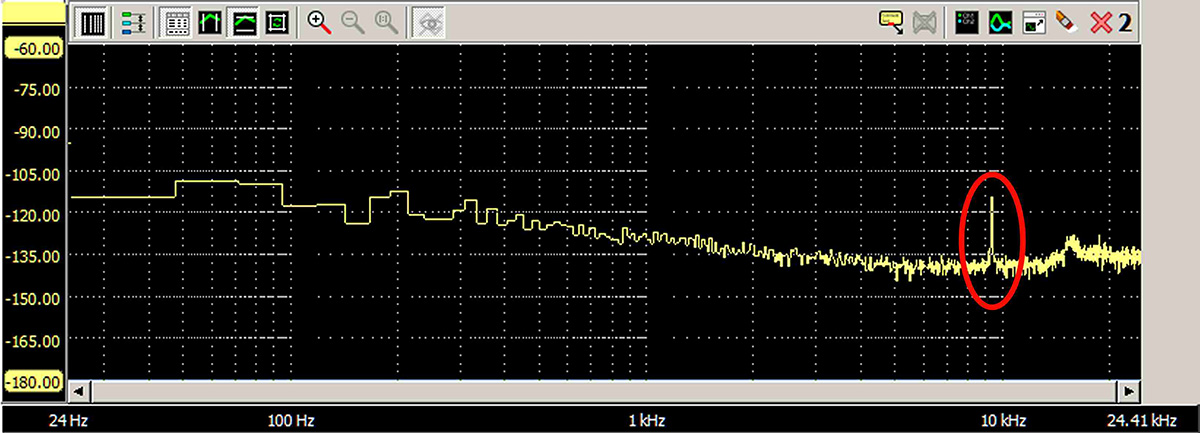Click the -105.00 axis label
The width and height of the screenshot is (1200, 433).
36,174
